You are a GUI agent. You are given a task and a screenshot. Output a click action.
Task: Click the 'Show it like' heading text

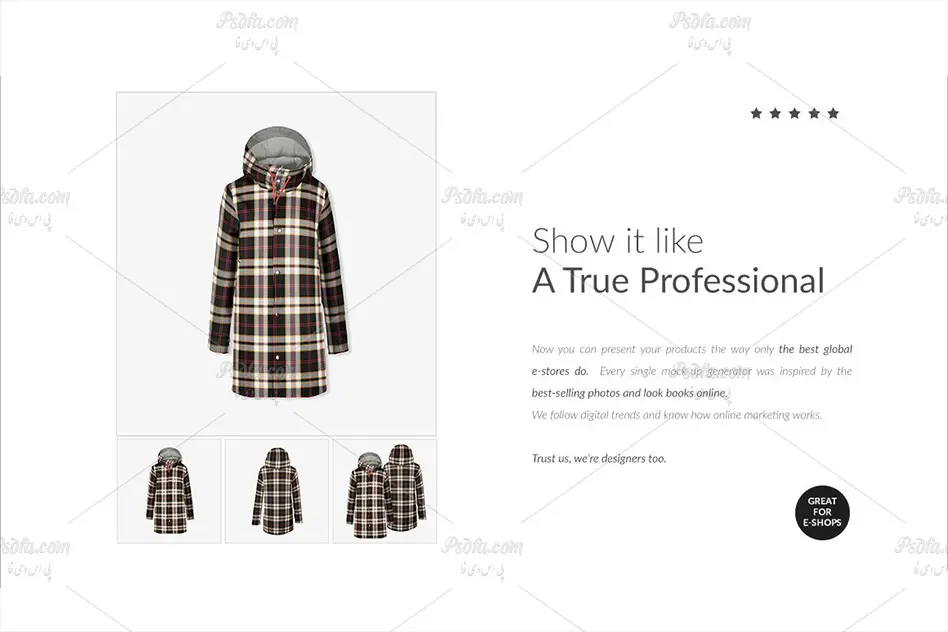[617, 241]
